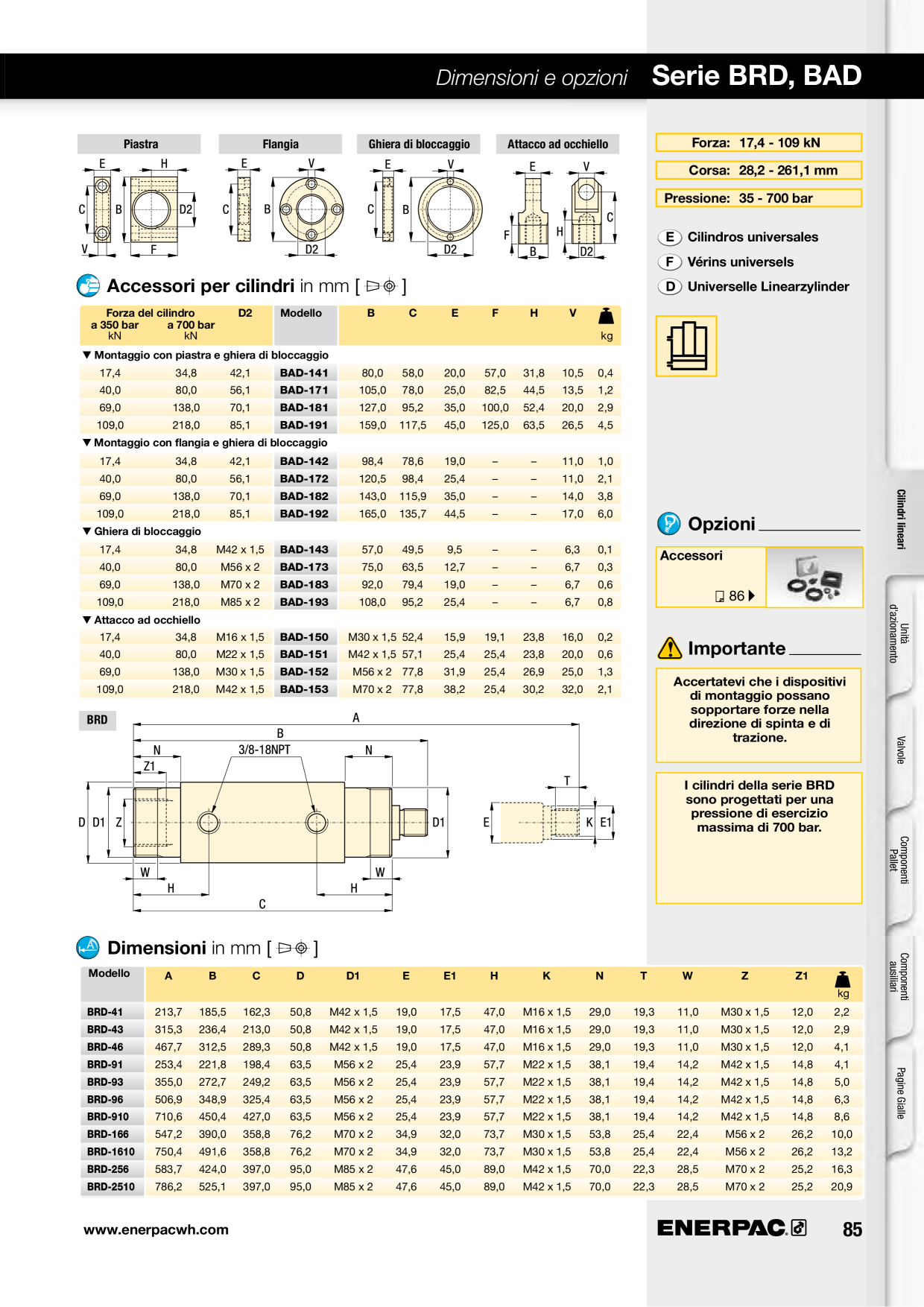The width and height of the screenshot is (924, 1307).
Task: Click the Enerpac logo emblem icon
Action: point(799,1227)
